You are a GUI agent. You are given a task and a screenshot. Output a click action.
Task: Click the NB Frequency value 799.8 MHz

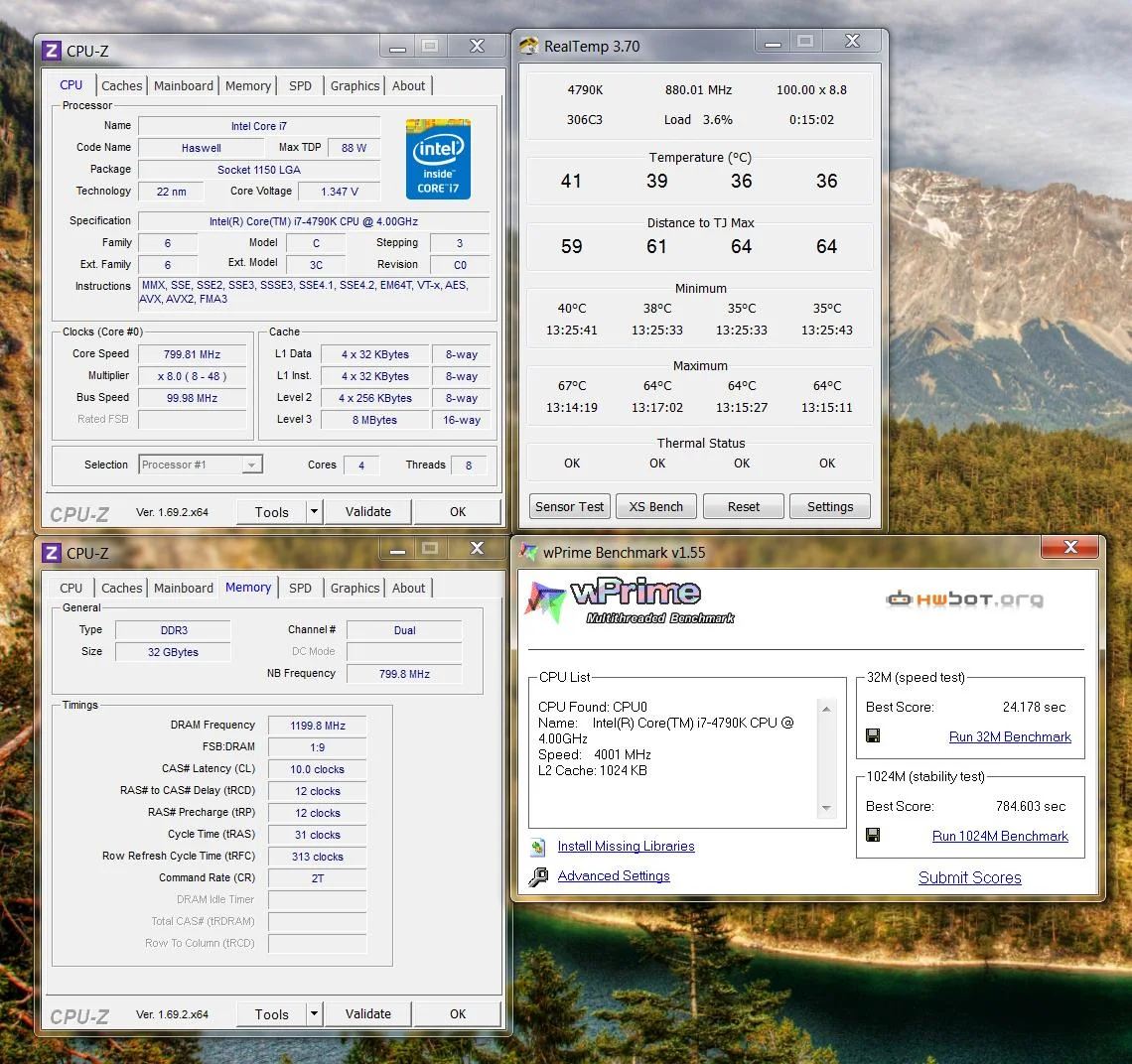[x=404, y=674]
